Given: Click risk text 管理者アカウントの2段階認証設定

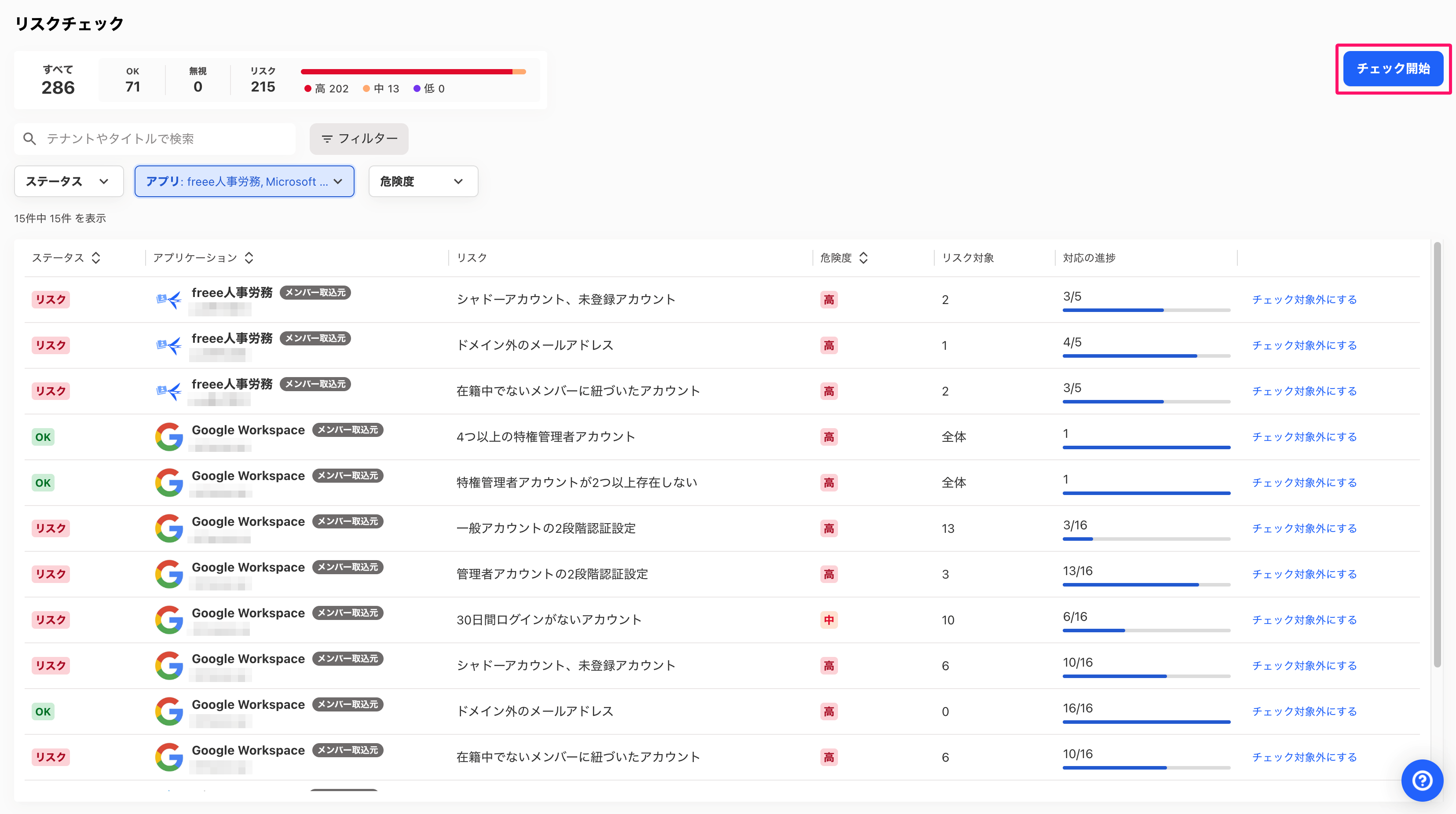Looking at the screenshot, I should 552,574.
